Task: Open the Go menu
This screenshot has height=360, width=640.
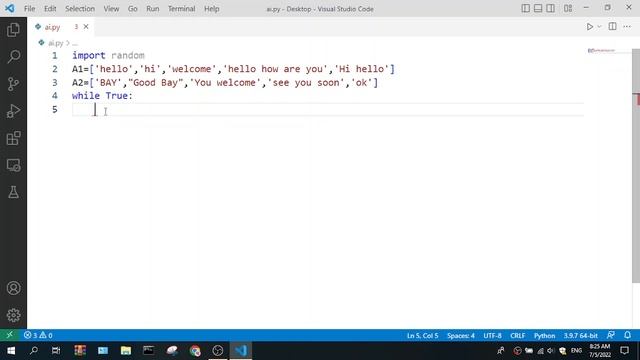Action: 133,9
